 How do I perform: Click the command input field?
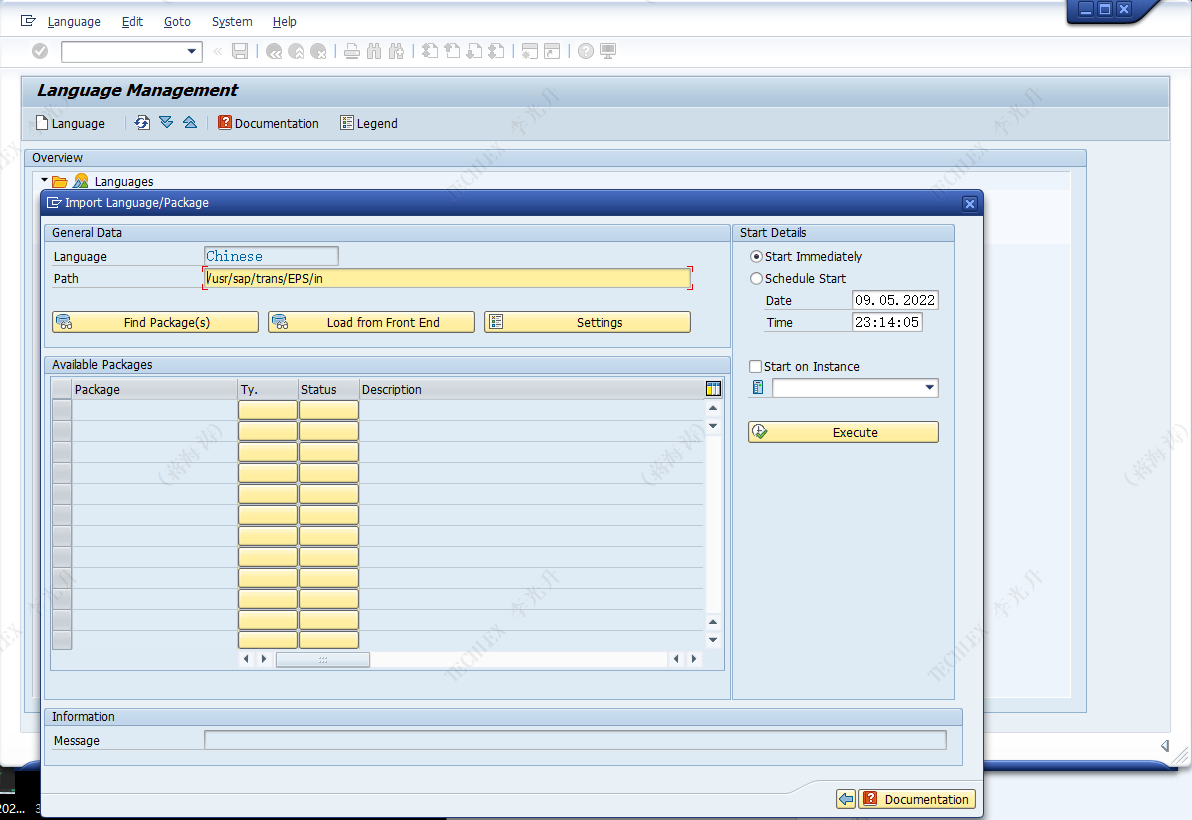pyautogui.click(x=124, y=51)
